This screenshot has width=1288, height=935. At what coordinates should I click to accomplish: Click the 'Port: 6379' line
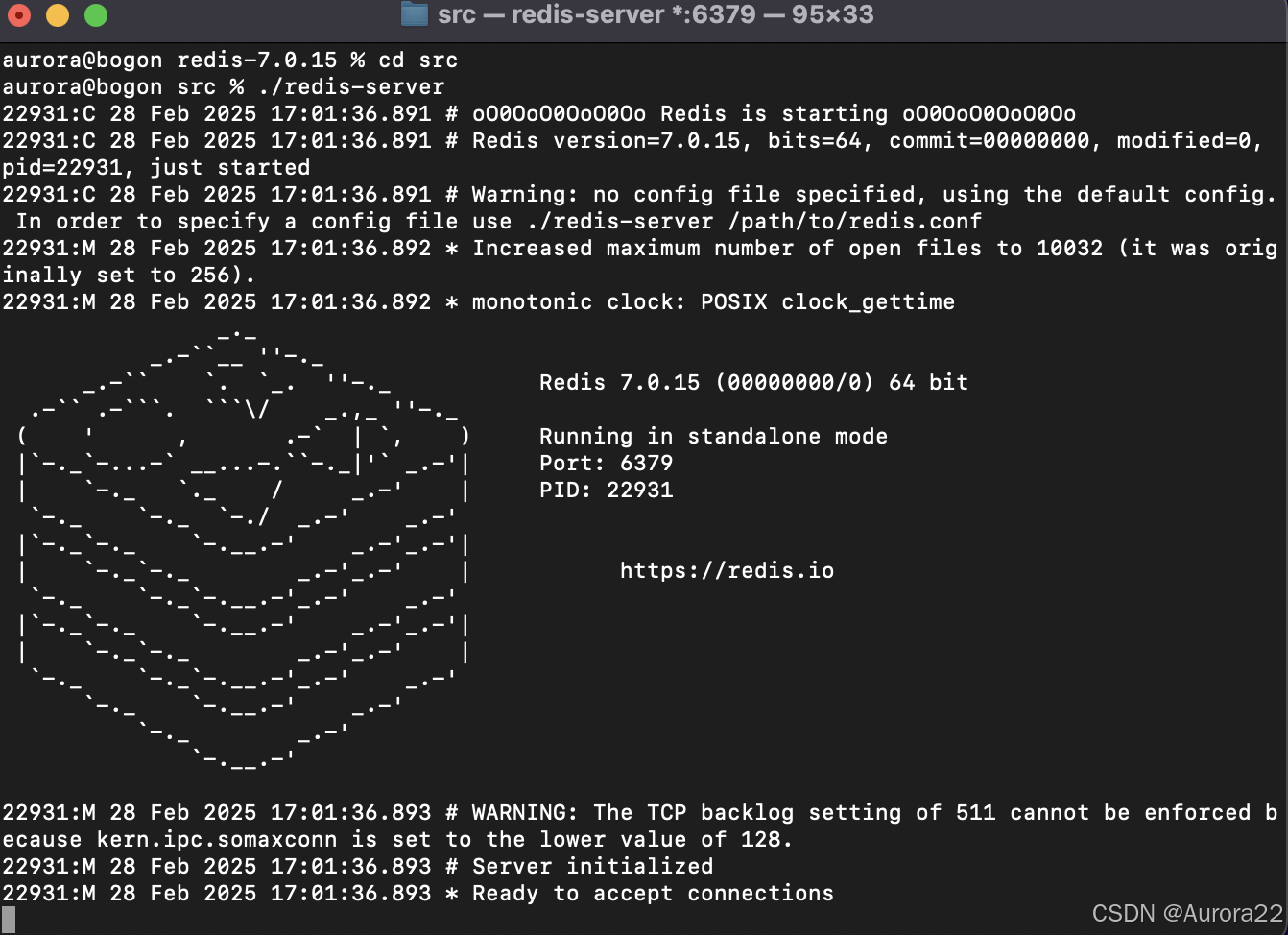[606, 463]
